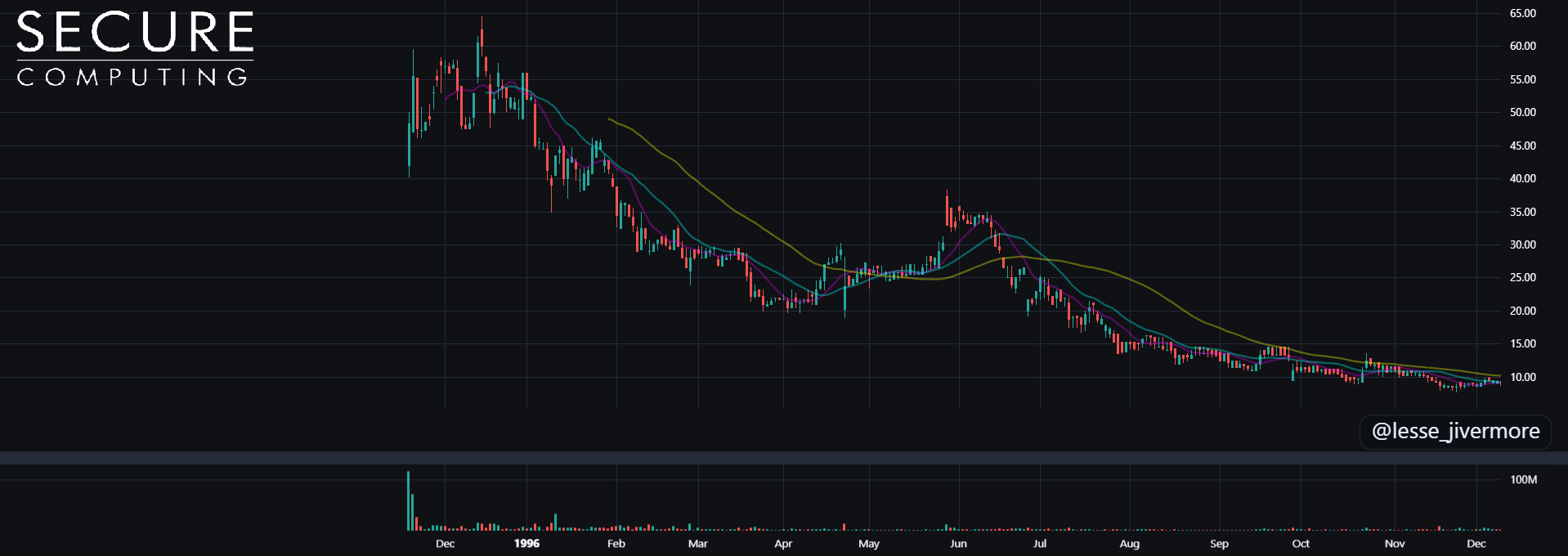
Task: Click the Secure Computing logo
Action: (x=135, y=48)
